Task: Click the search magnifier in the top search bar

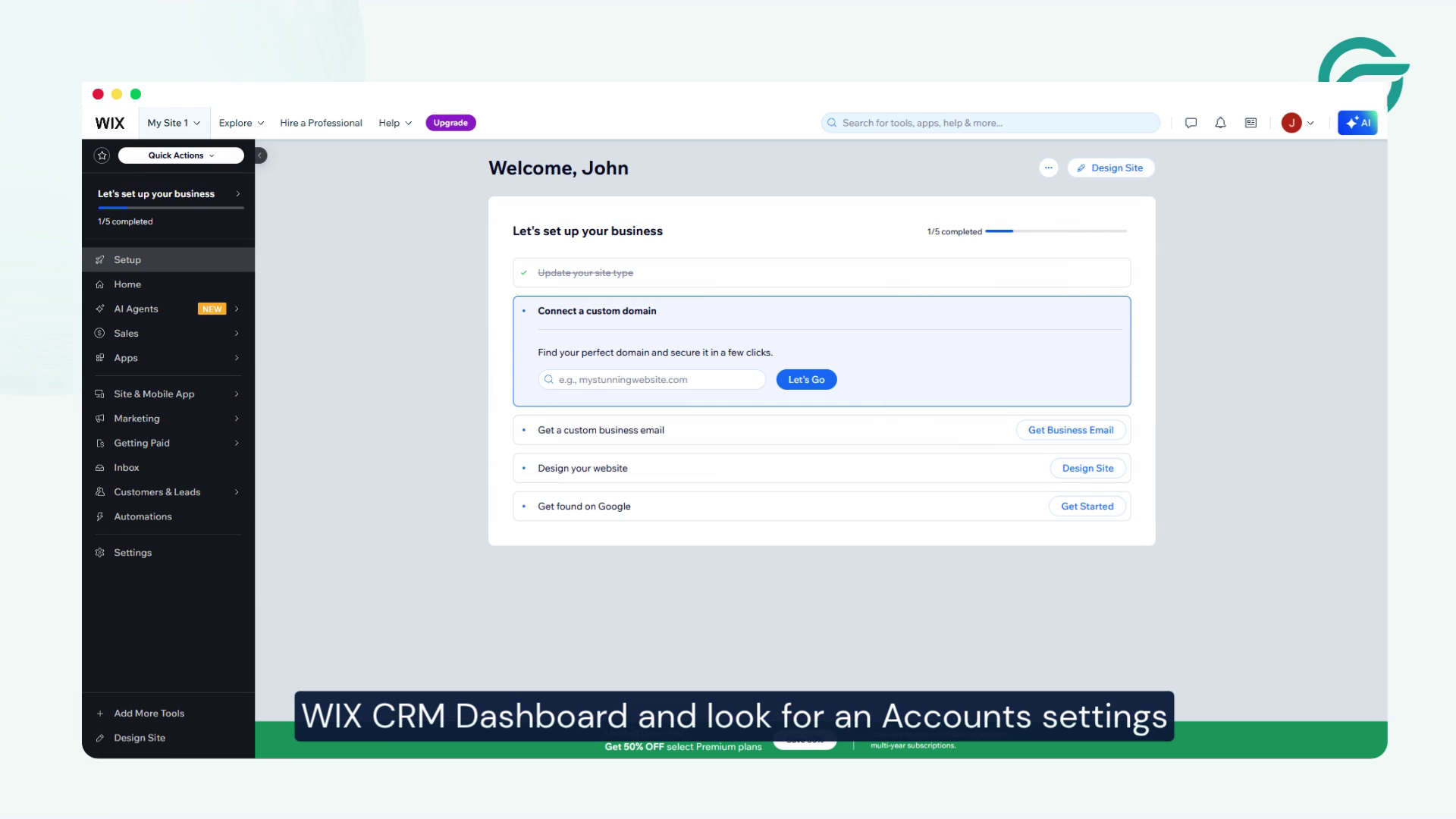Action: click(x=832, y=123)
